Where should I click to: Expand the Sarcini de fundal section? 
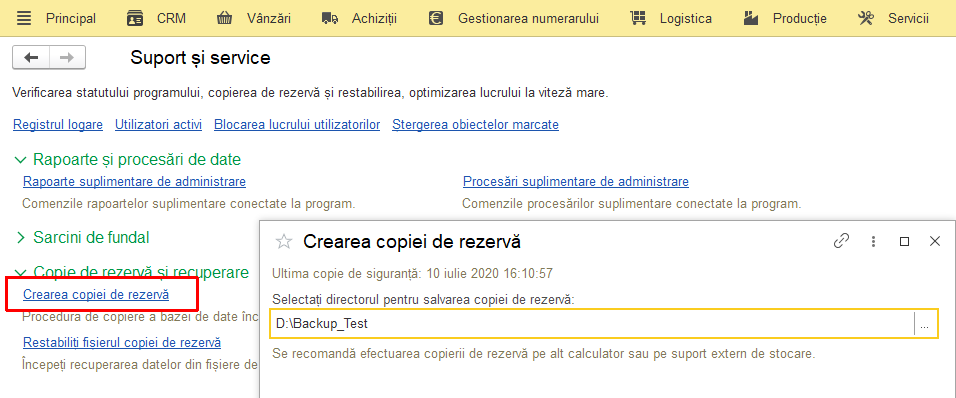21,237
